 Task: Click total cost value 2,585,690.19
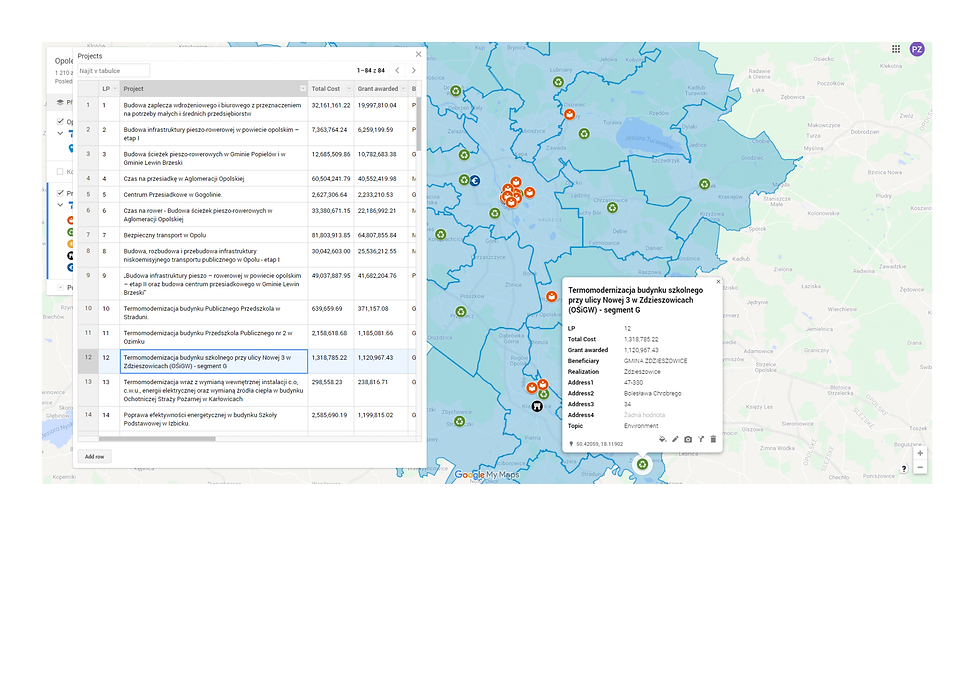[x=329, y=415]
